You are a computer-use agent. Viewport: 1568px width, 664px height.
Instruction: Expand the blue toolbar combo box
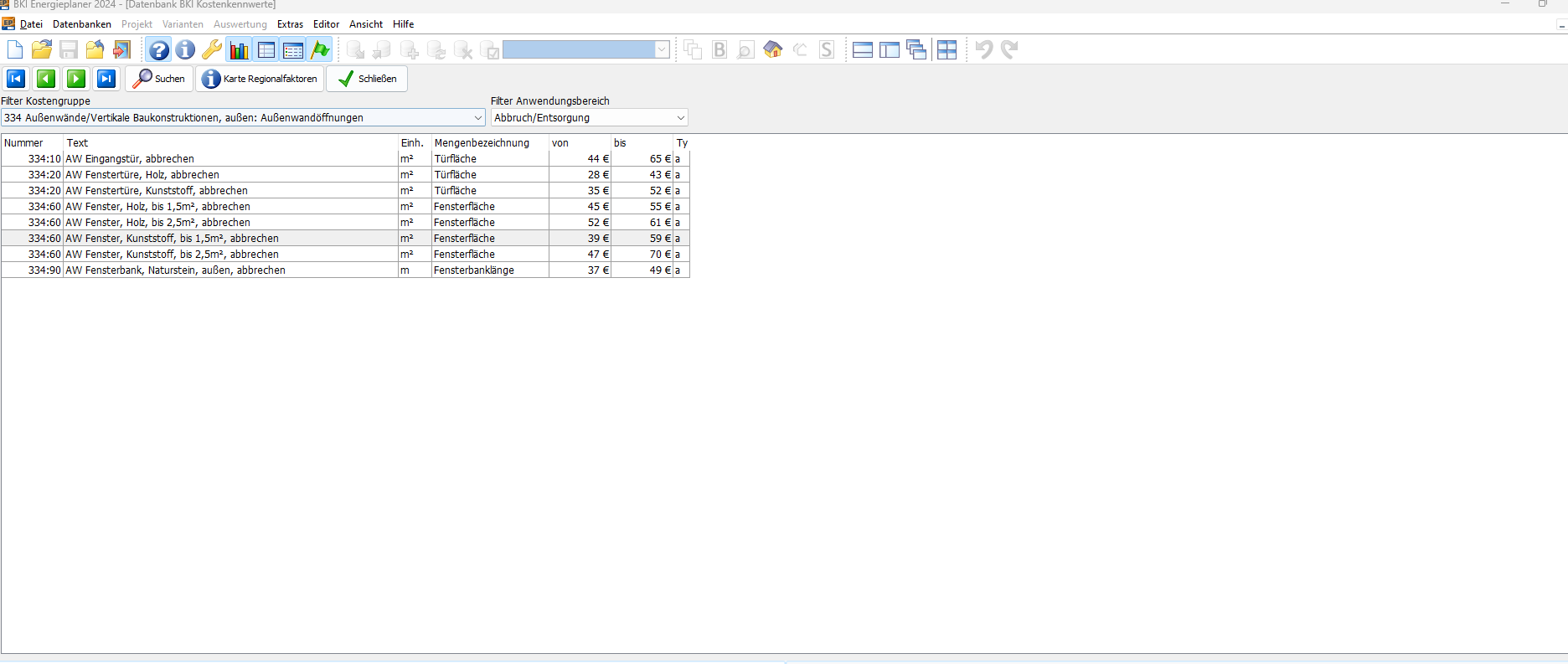click(x=662, y=50)
